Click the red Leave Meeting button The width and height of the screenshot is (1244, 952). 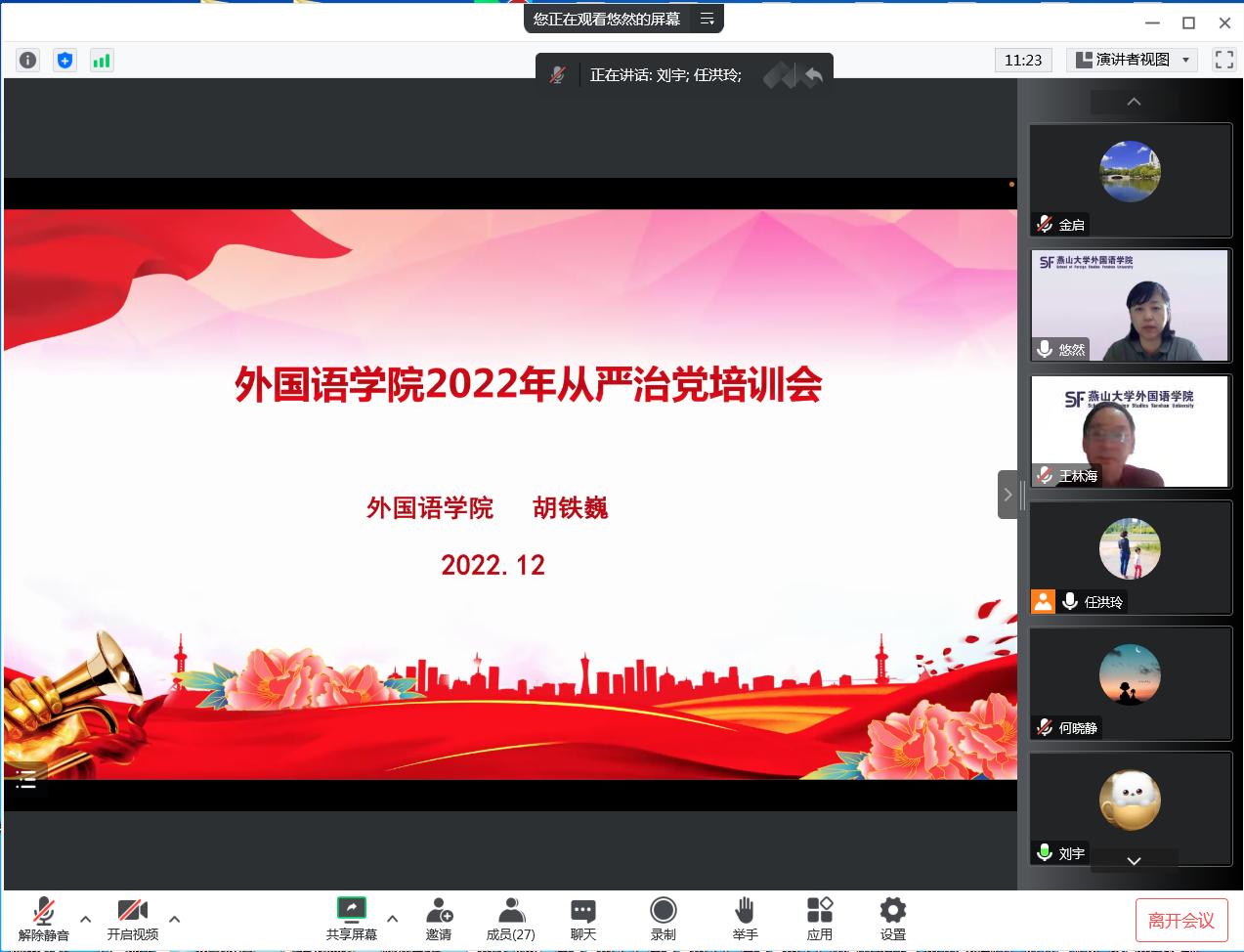pyautogui.click(x=1180, y=920)
